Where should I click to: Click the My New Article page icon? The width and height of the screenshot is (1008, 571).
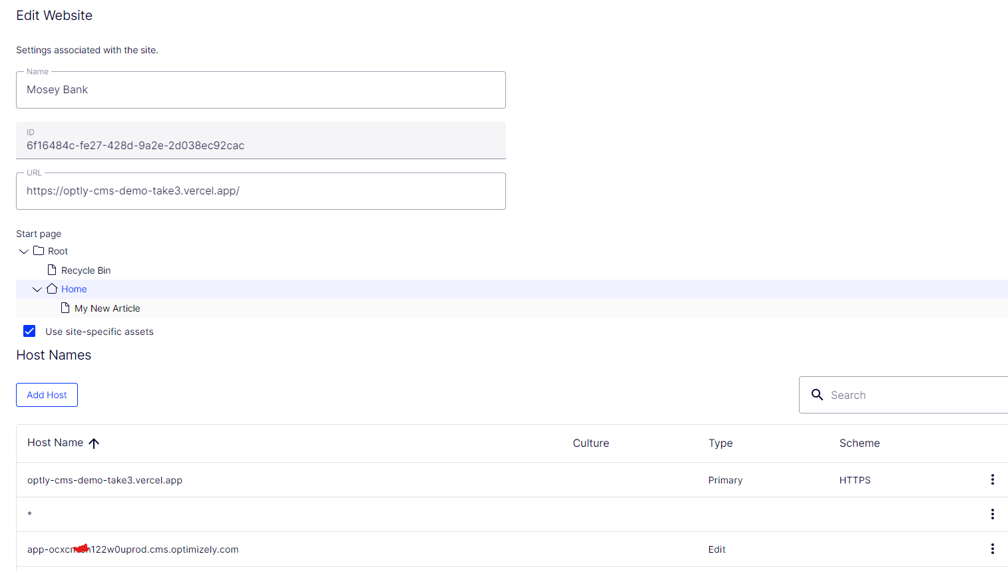pos(65,308)
